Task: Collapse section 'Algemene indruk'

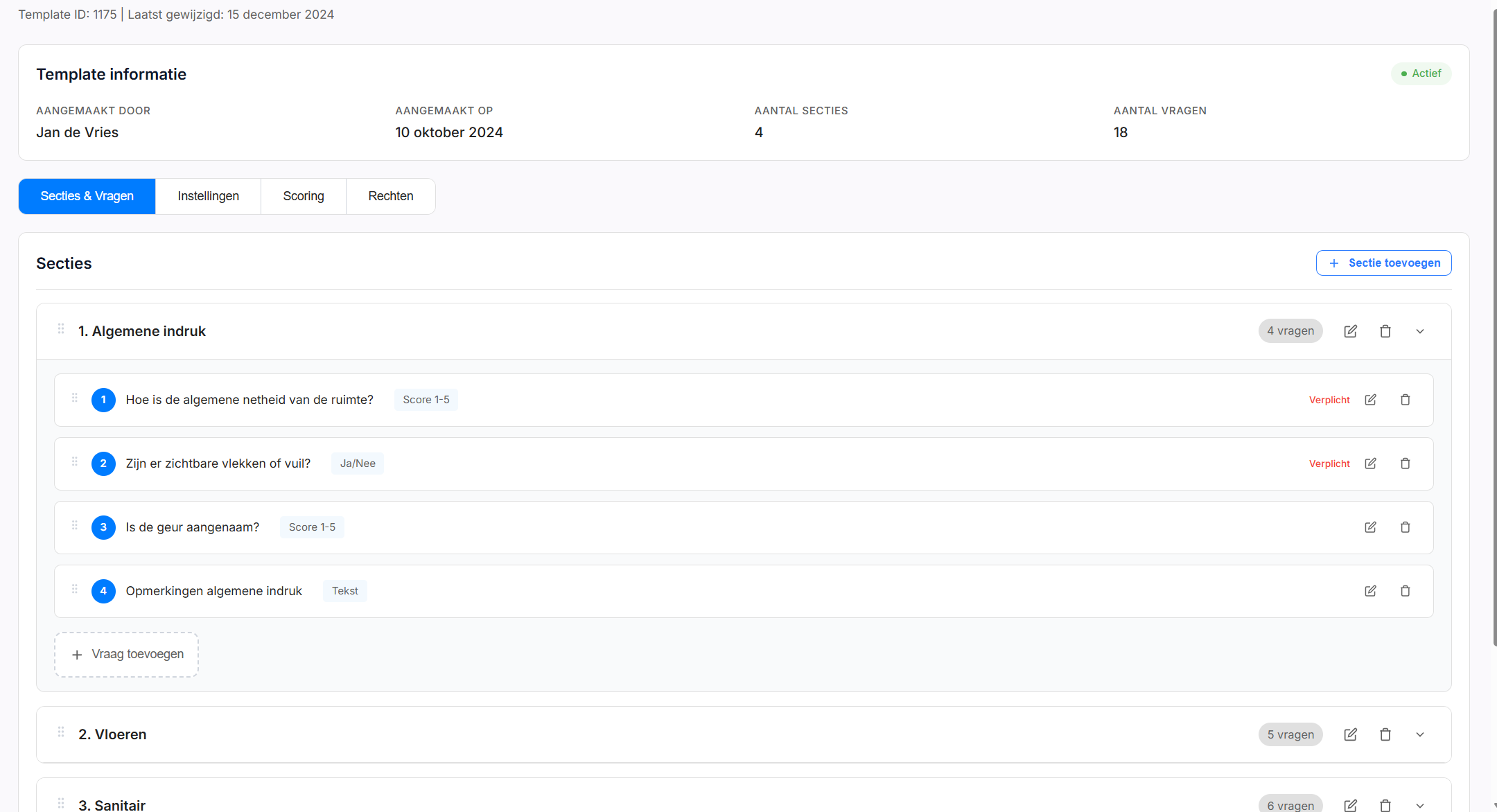Action: [1420, 330]
